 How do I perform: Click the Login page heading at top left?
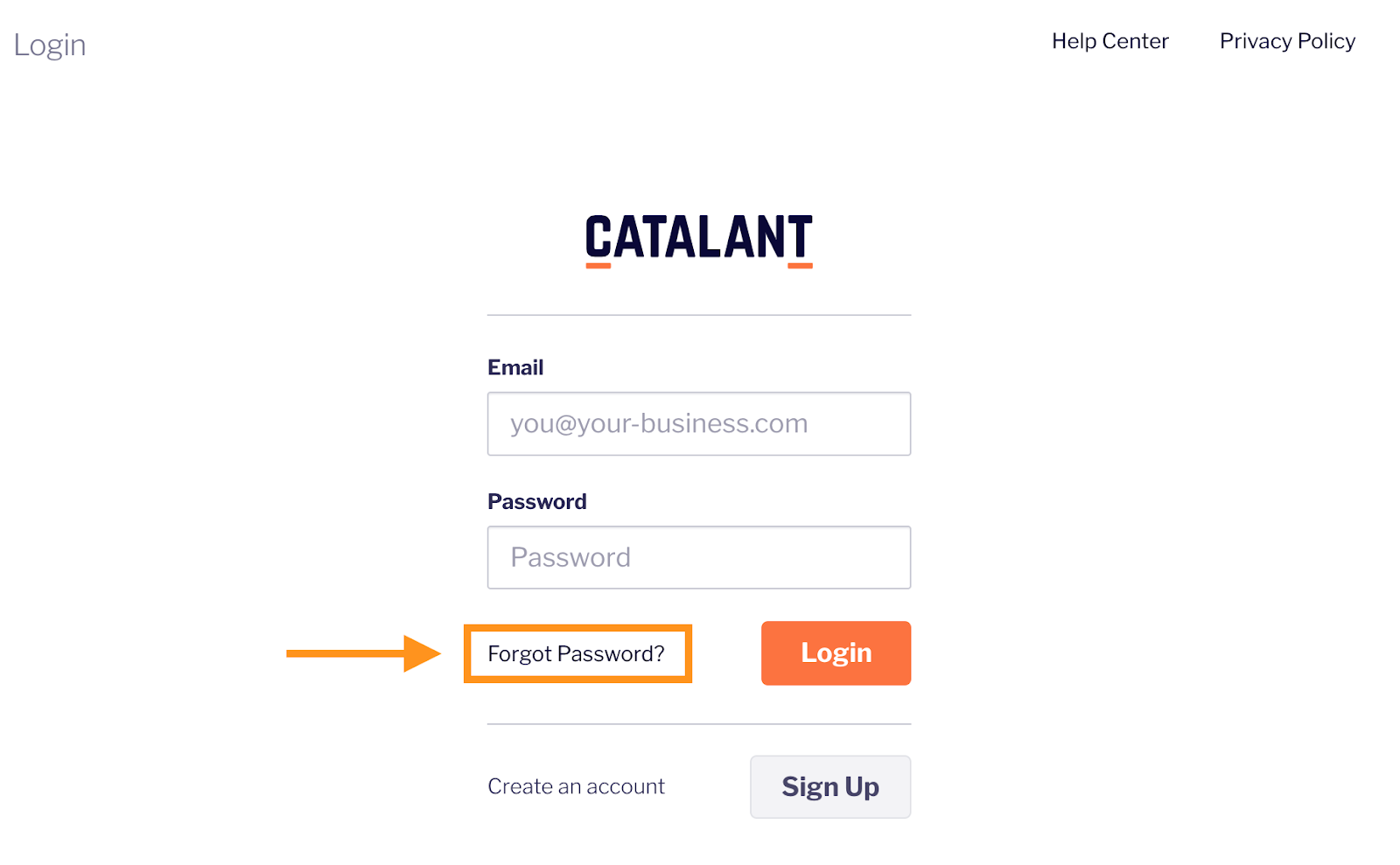click(x=50, y=45)
